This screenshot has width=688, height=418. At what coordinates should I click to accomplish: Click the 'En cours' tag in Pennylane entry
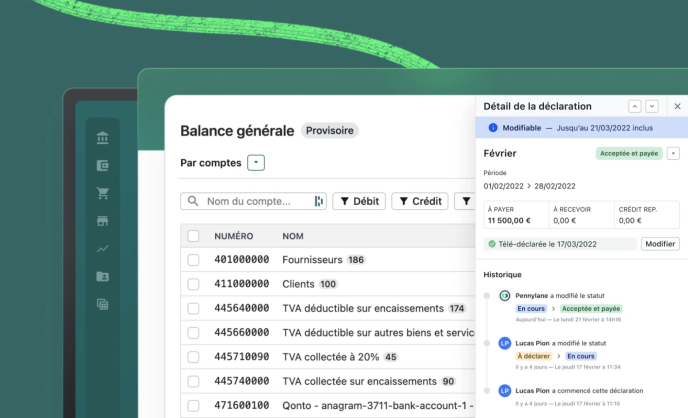click(531, 308)
